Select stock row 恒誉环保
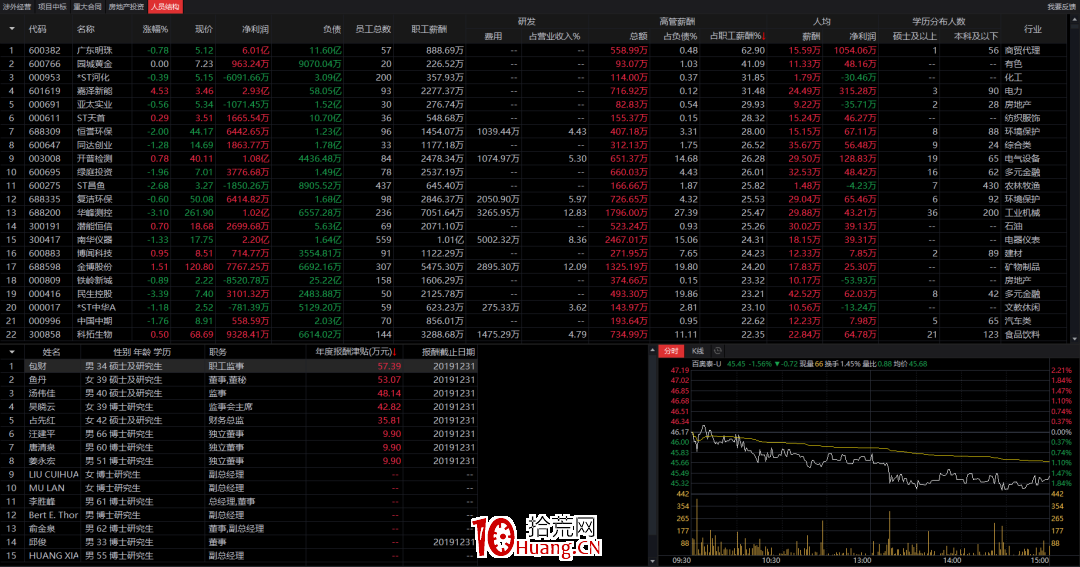1080x567 pixels. pyautogui.click(x=535, y=132)
